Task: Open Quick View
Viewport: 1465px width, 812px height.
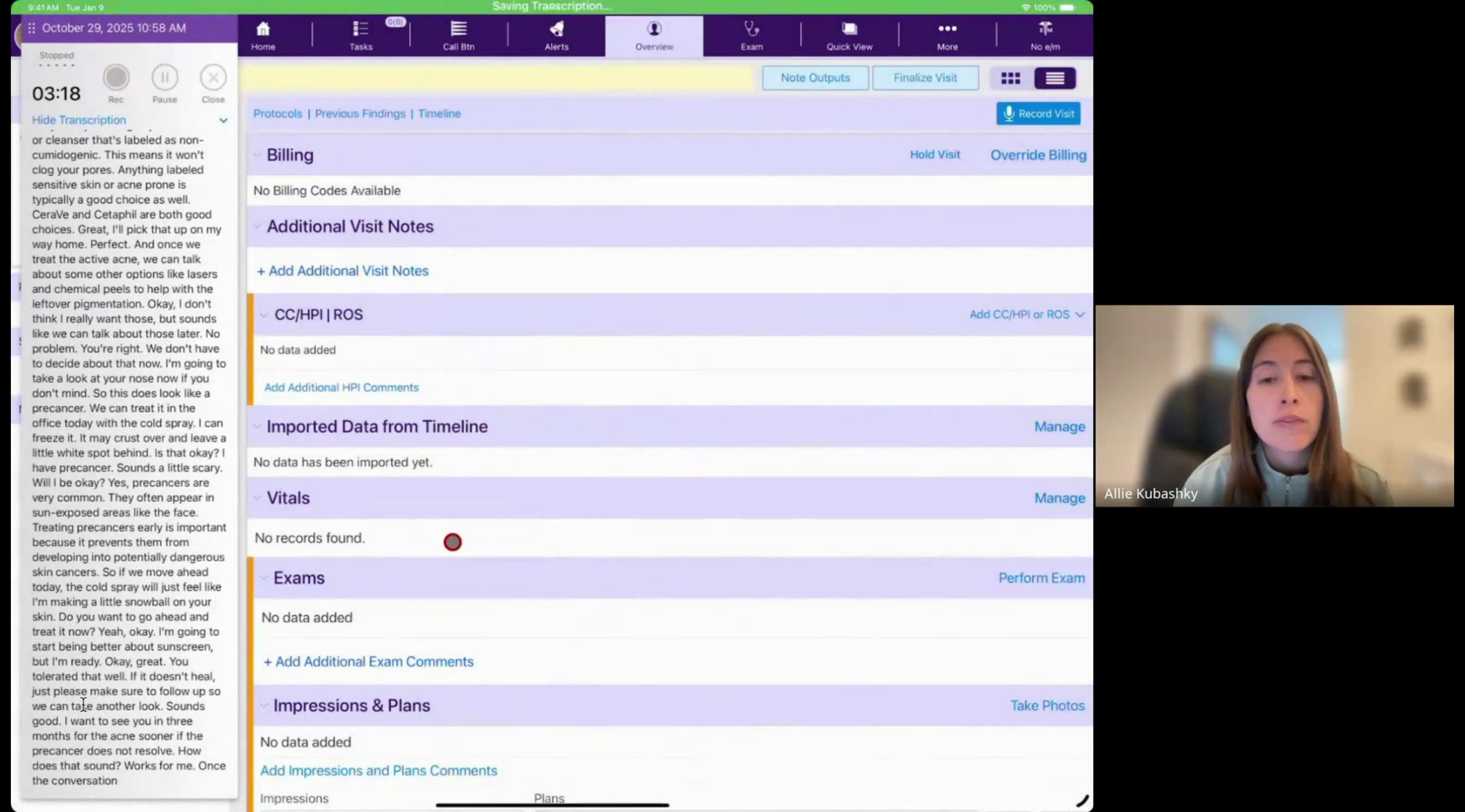Action: [x=849, y=36]
